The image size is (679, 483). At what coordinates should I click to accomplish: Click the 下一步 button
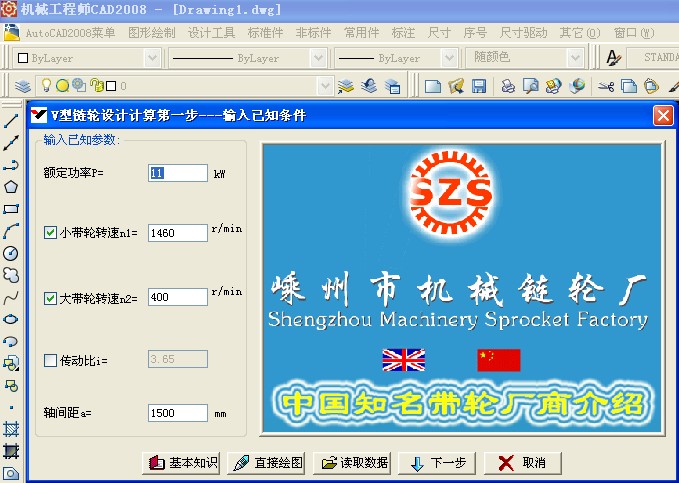437,463
